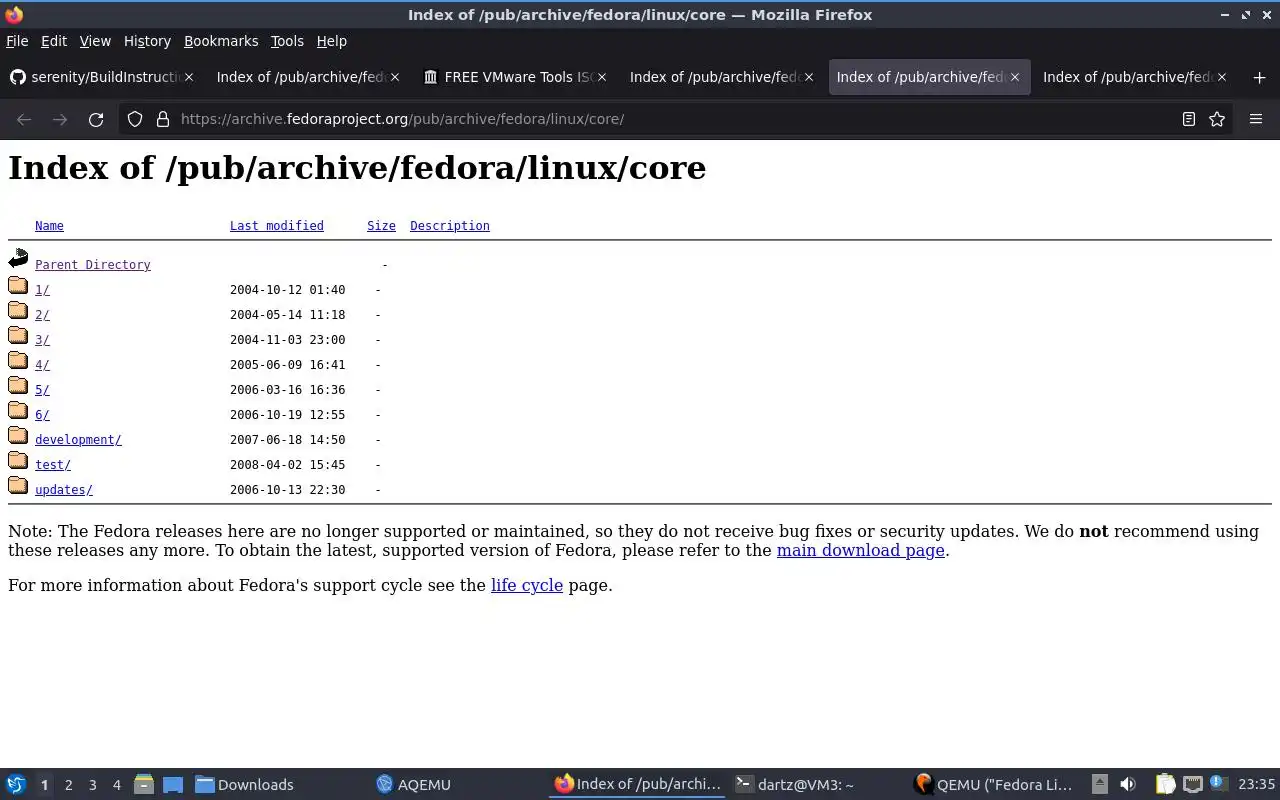Click the folder icon next to updates/
Image resolution: width=1280 pixels, height=800 pixels.
click(x=18, y=485)
